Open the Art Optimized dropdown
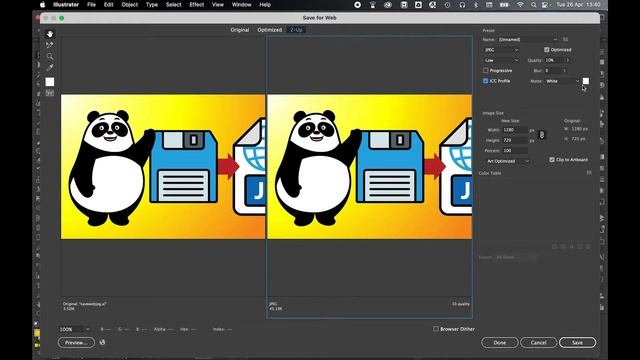This screenshot has width=640, height=360. pos(507,161)
